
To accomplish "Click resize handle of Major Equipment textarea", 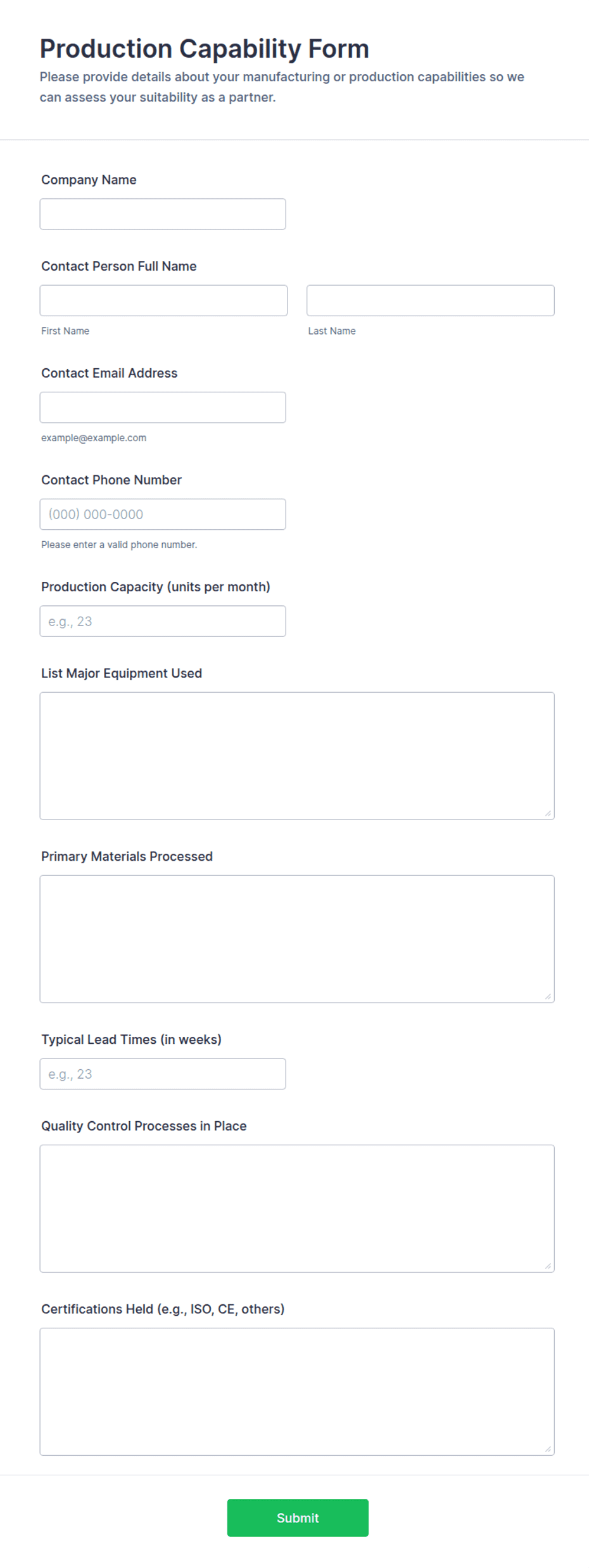I will (548, 814).
